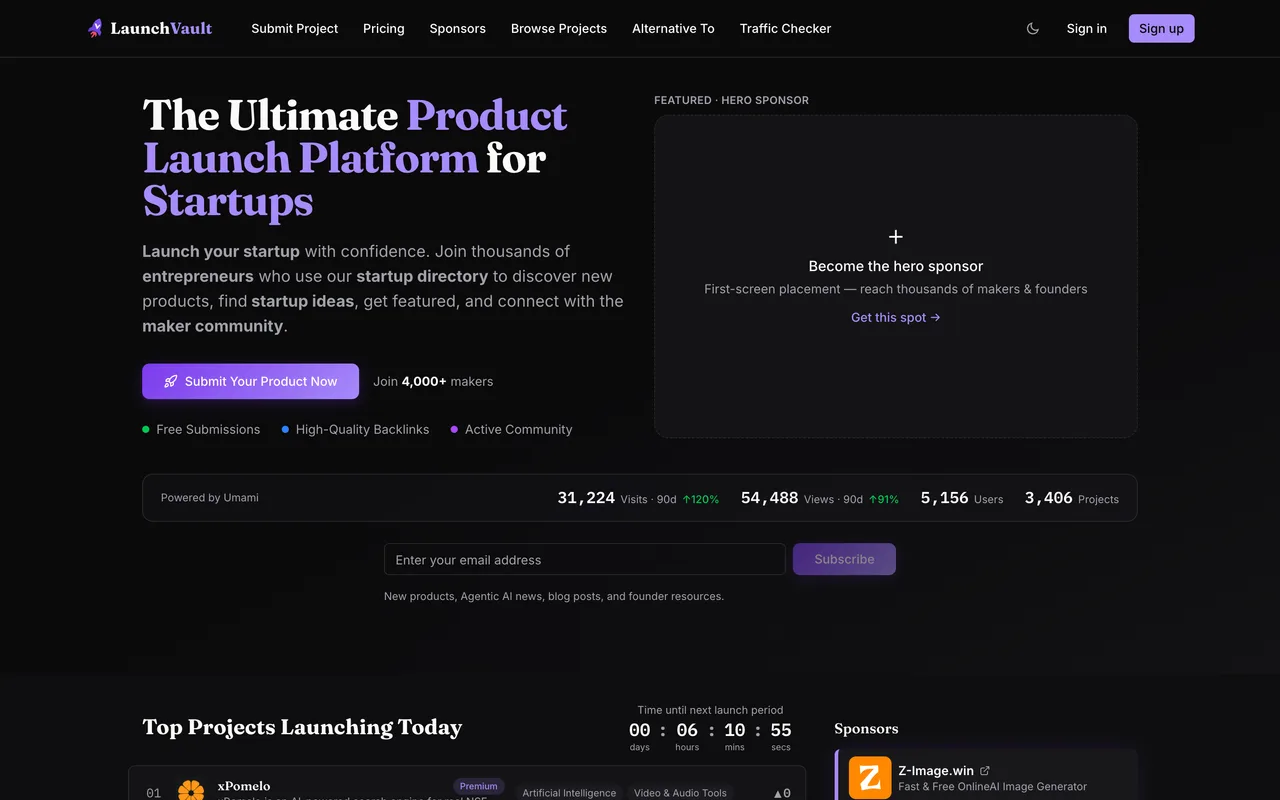This screenshot has width=1280, height=800.
Task: Click the Subscribe button
Action: 844,559
